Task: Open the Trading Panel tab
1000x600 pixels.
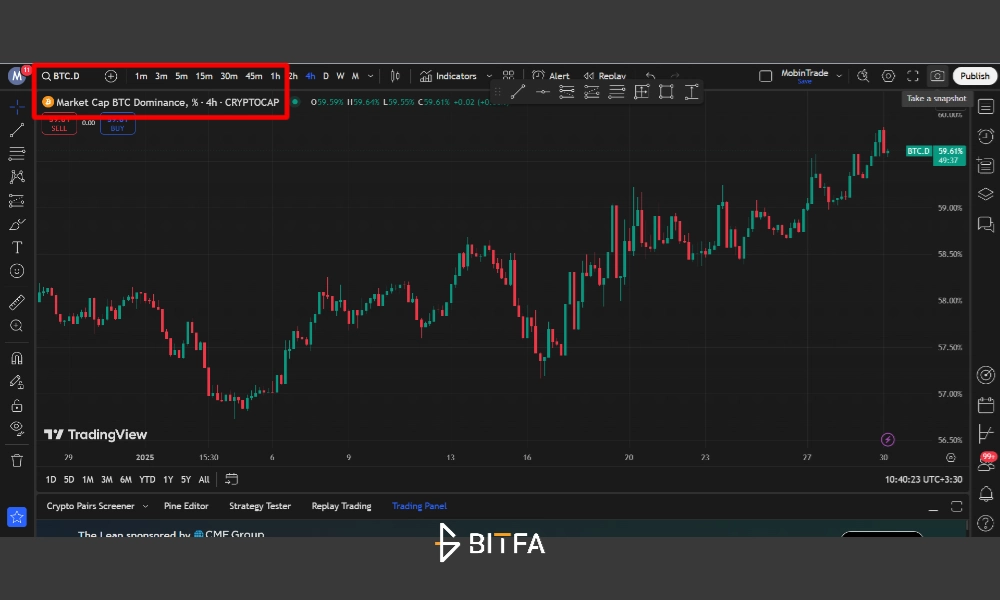Action: [x=419, y=506]
